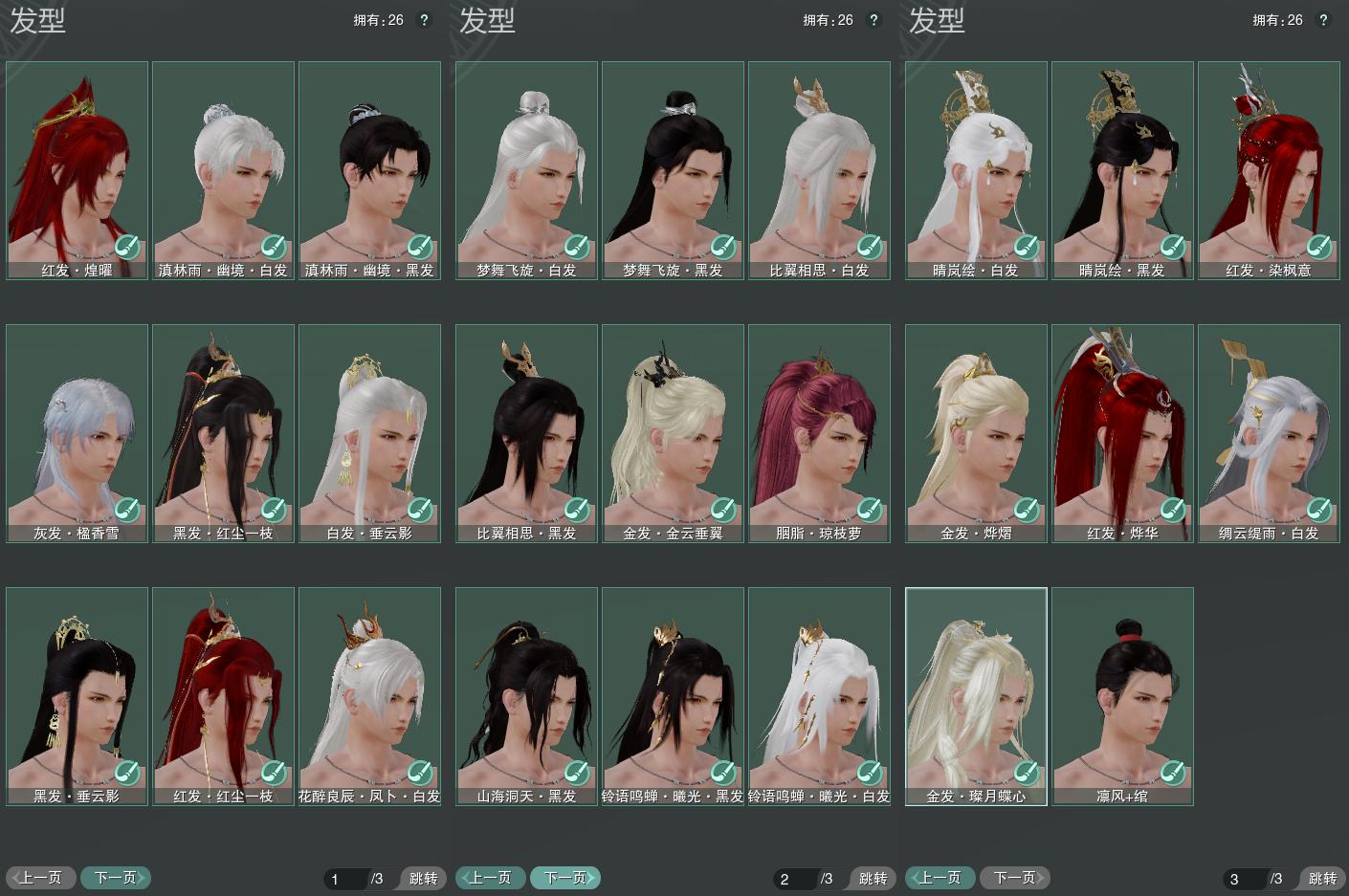Click 跳转 jump button in page 2 panel
The image size is (1349, 896).
point(872,878)
